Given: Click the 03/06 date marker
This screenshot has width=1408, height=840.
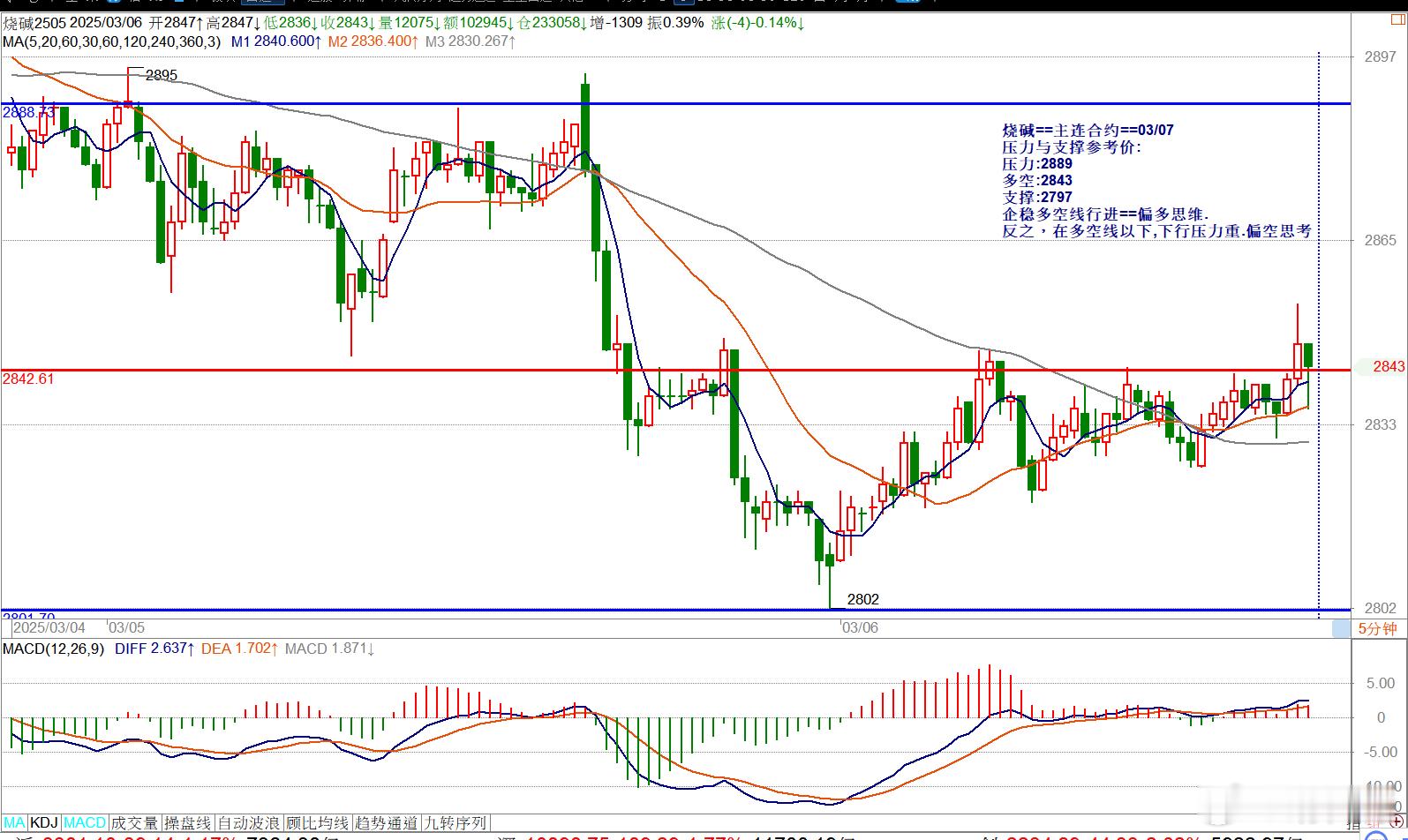Looking at the screenshot, I should pos(860,627).
